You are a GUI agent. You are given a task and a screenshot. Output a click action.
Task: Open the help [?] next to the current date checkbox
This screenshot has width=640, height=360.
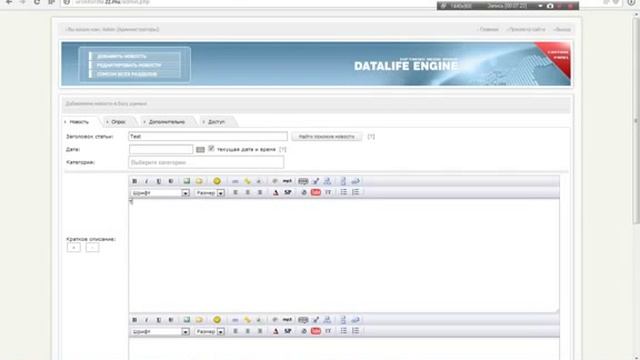283,149
